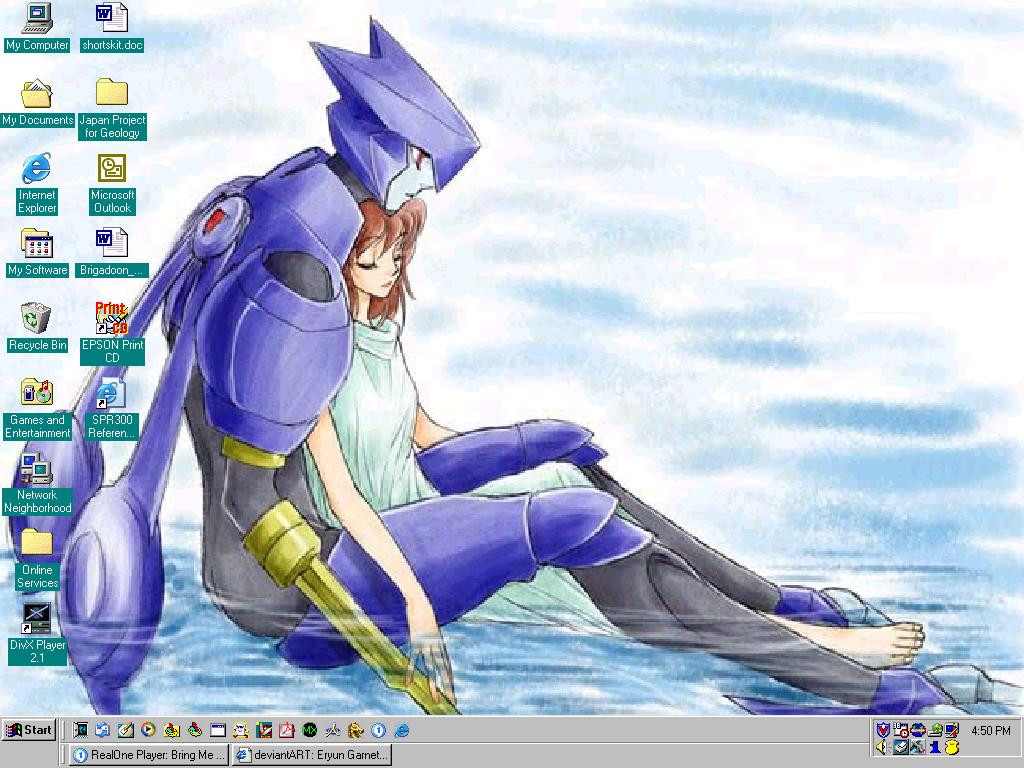Select the EPSON Print CD shortcut
1024x768 pixels.
112,333
